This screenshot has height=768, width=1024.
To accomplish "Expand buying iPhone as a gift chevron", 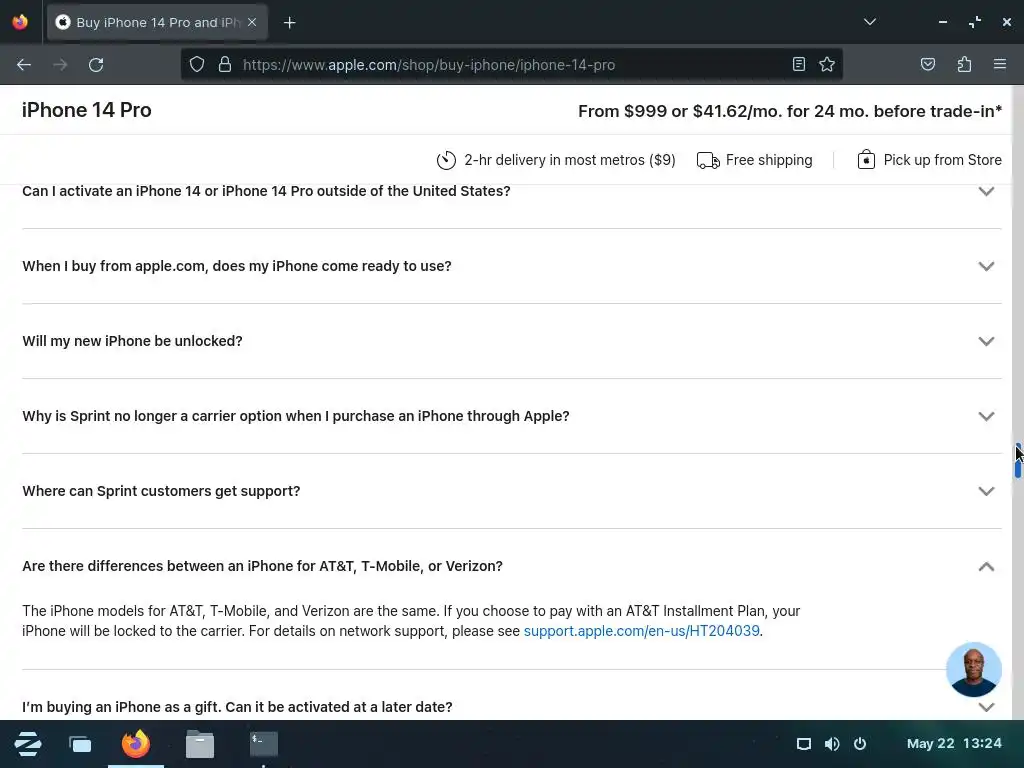I will click(x=986, y=707).
